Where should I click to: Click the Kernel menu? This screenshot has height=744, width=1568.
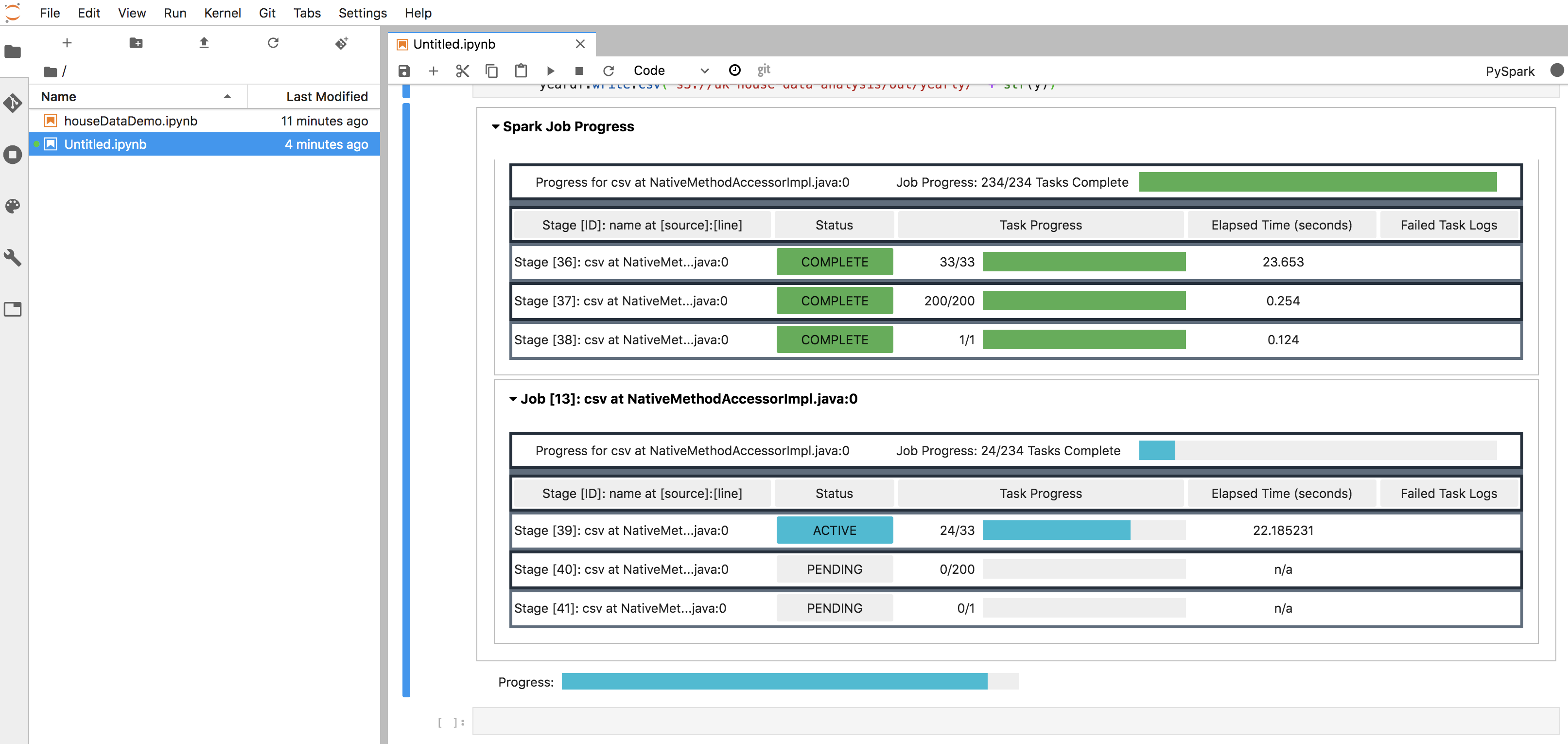click(221, 13)
